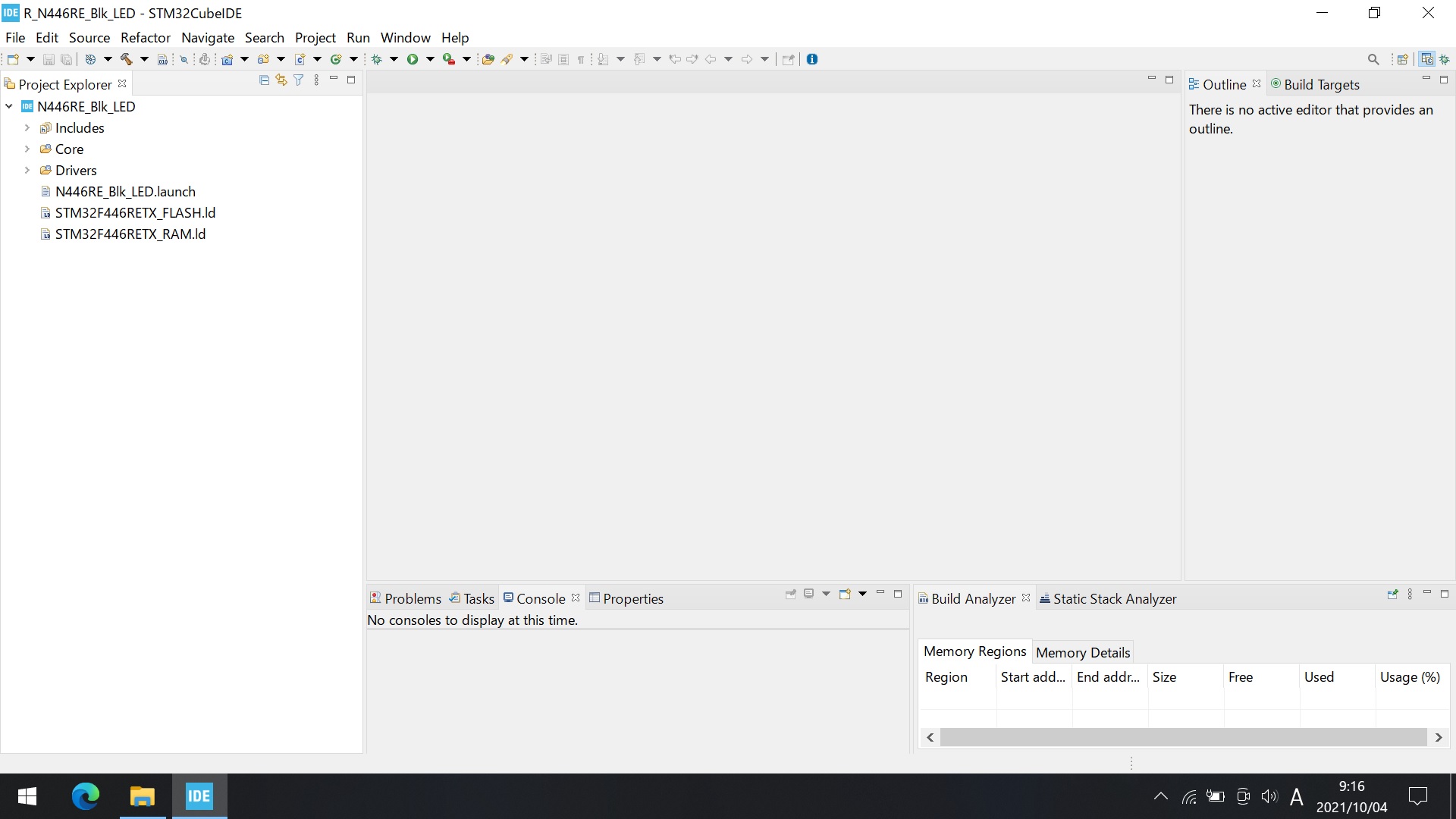Click the new class green C icon
The image size is (1456, 819).
coord(336,59)
